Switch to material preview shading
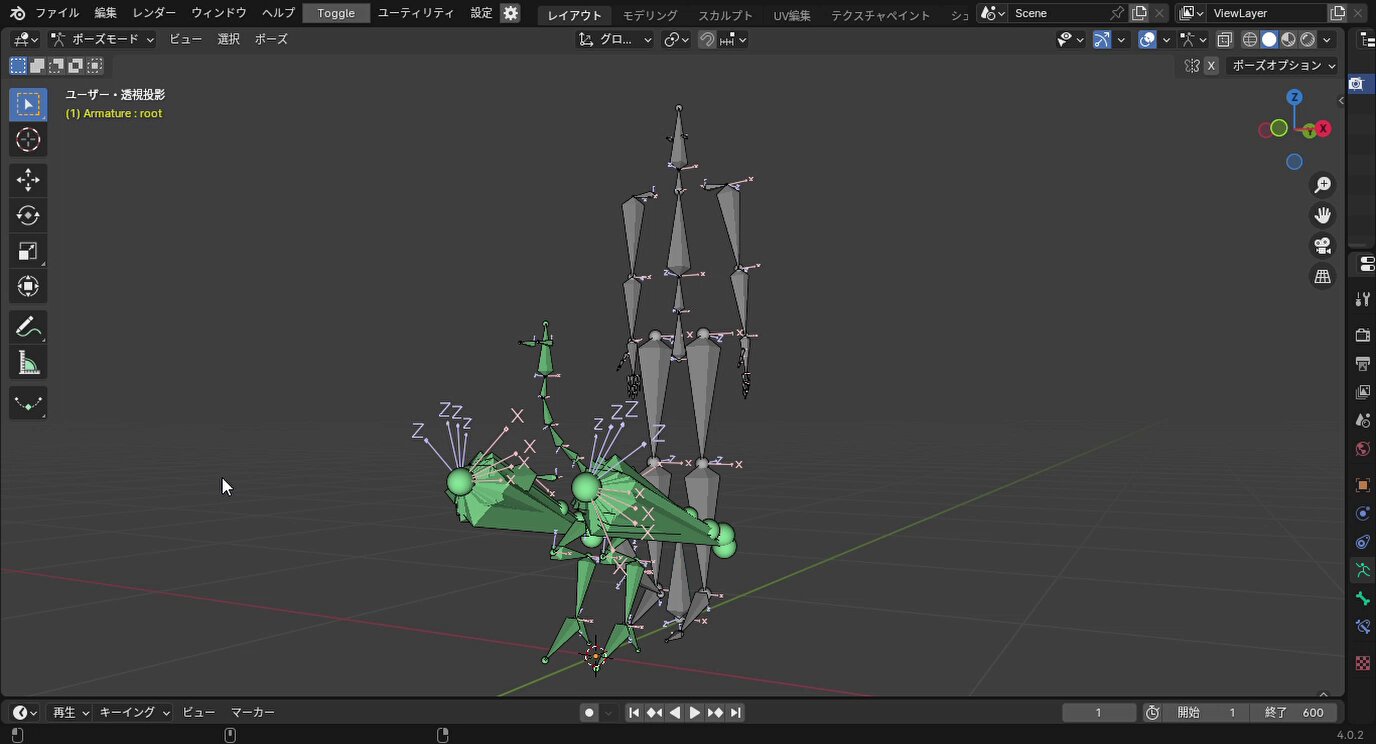 [x=1288, y=40]
